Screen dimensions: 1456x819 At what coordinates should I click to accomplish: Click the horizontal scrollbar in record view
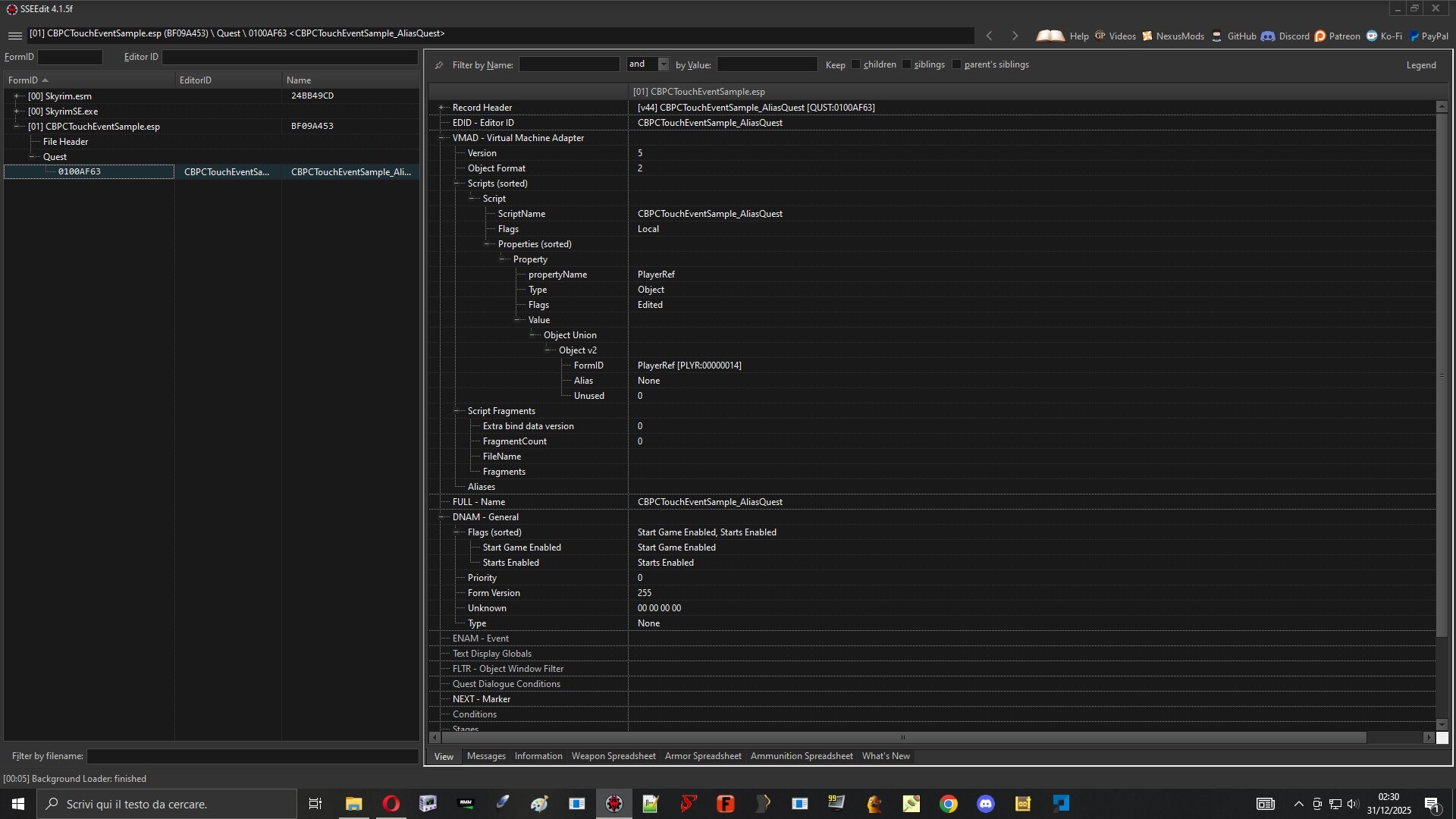pyautogui.click(x=902, y=737)
